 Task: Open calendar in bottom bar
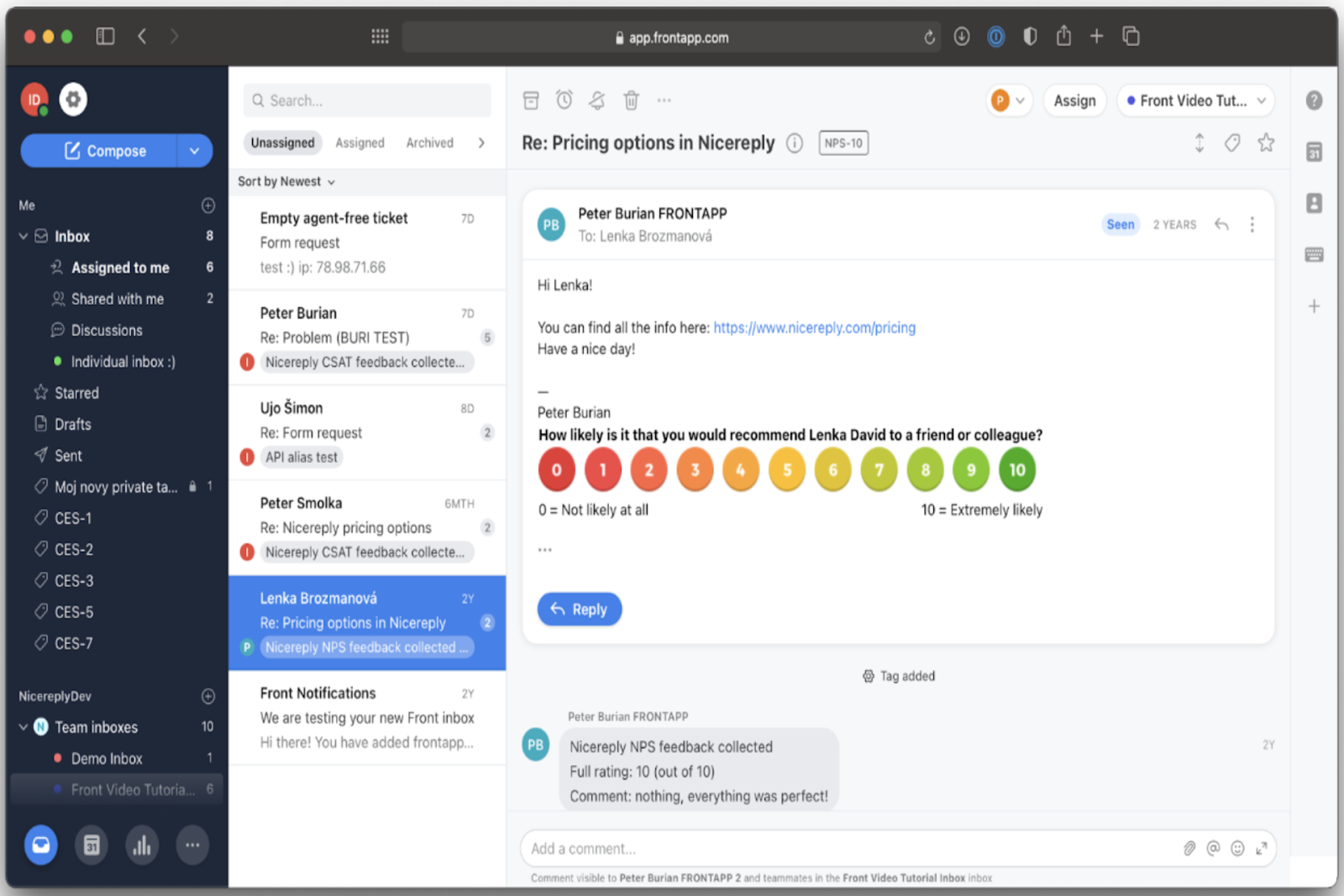[92, 845]
